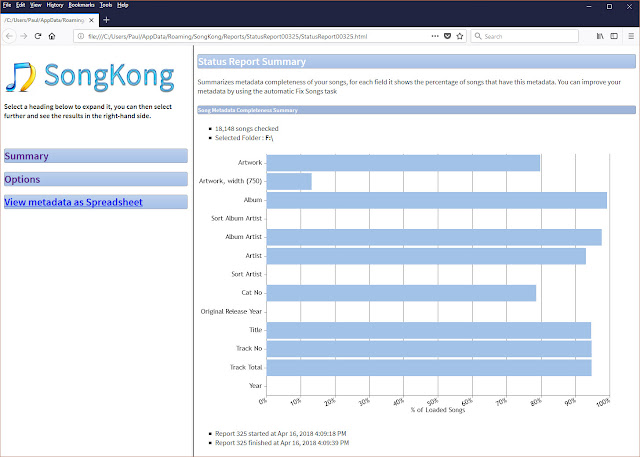
Task: Maximize the Firefox window
Action: [609, 6]
